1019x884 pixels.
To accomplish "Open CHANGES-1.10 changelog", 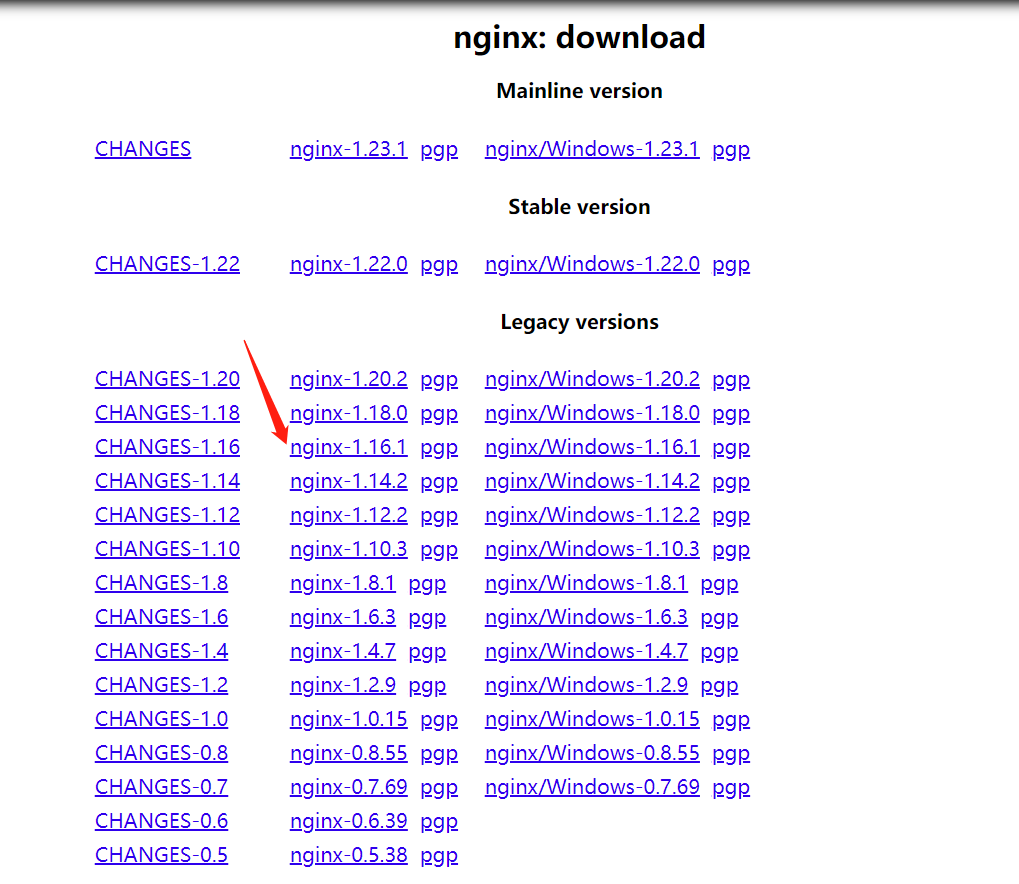I will [x=167, y=549].
